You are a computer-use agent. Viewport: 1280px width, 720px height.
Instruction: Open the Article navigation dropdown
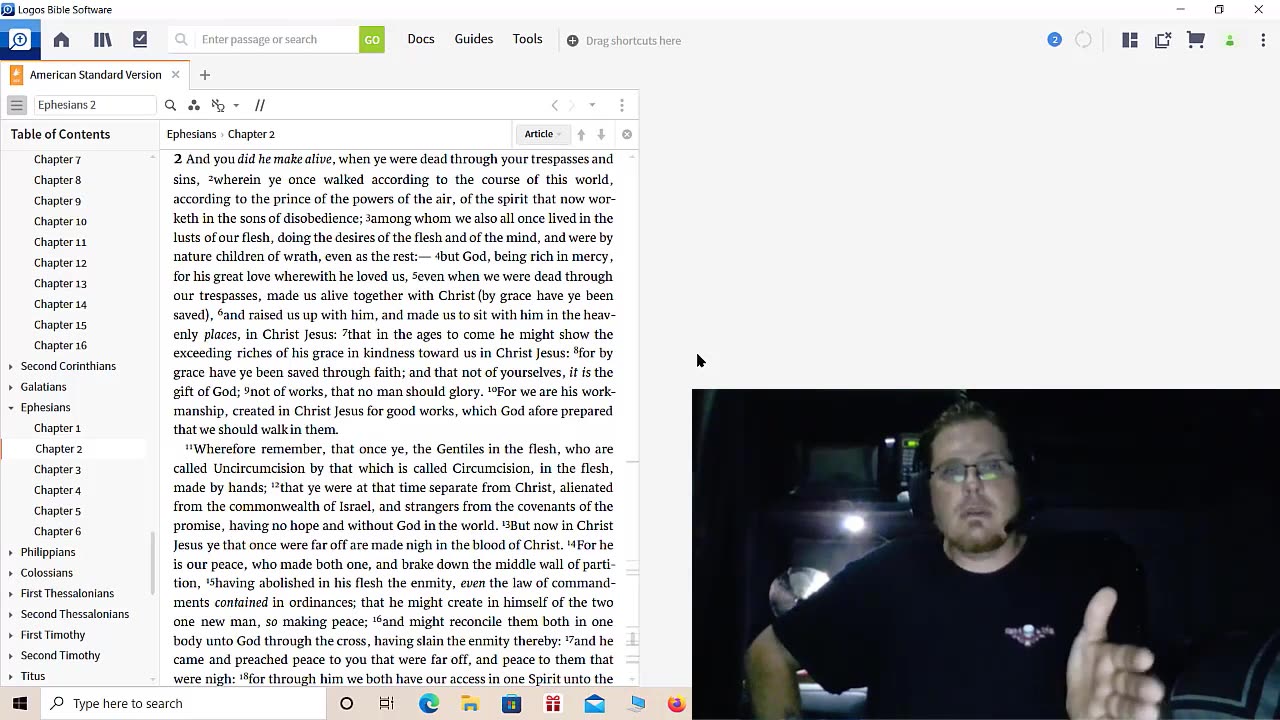pos(543,134)
